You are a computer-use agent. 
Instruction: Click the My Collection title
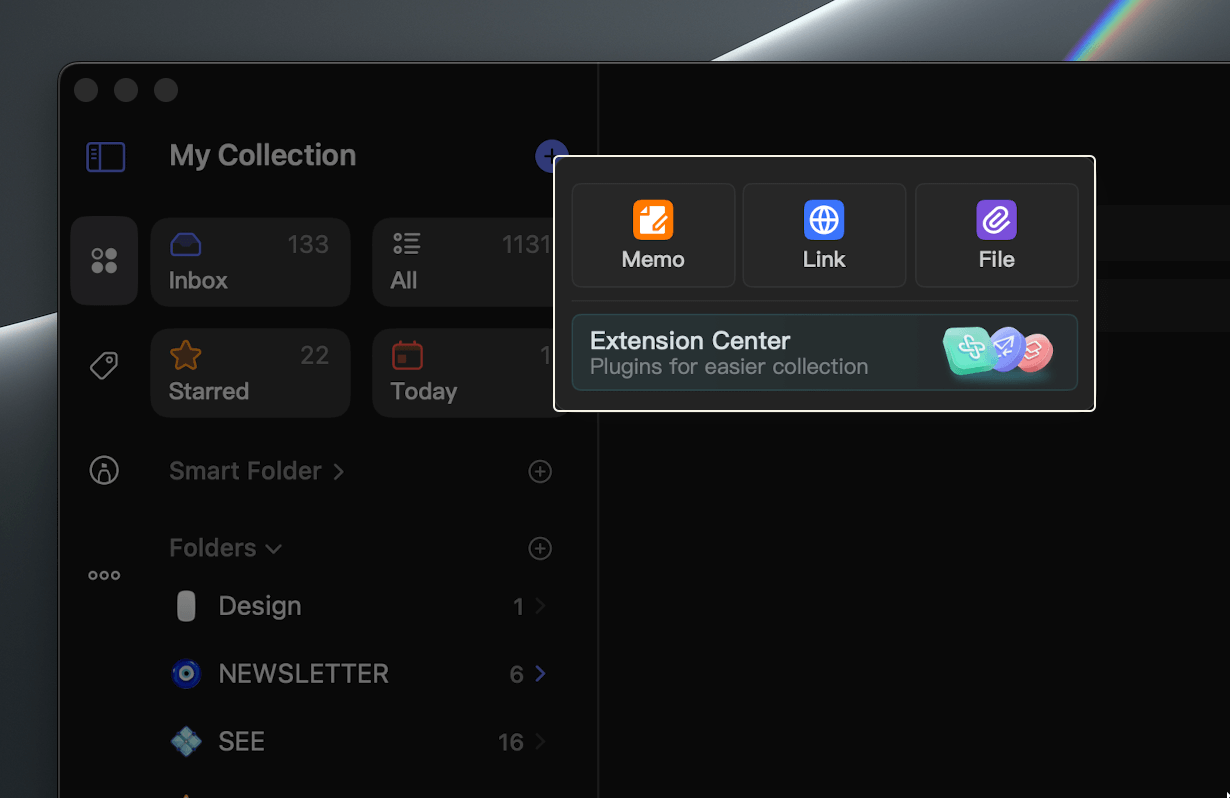coord(263,156)
